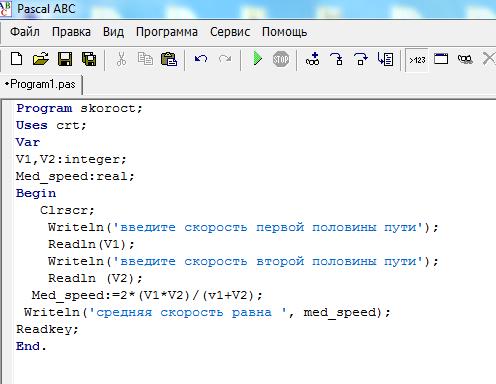
Task: Click the Pascal ABC title bar icon
Action: click(x=5, y=8)
